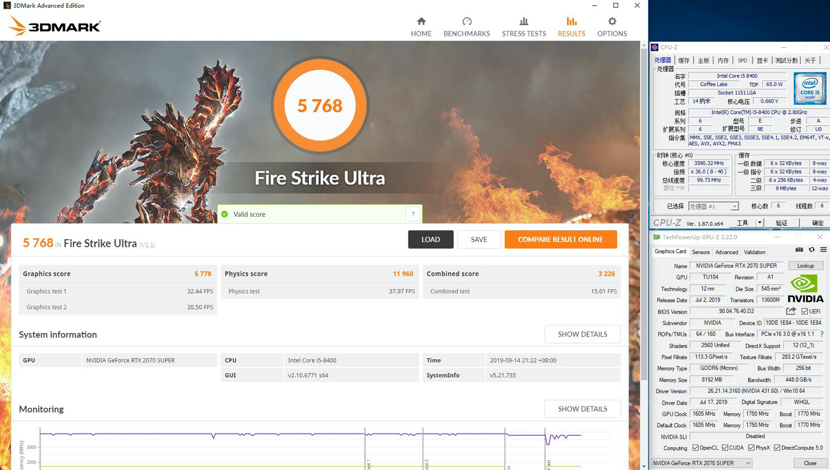
Task: Open the SPD tab in CPU-Z
Action: pos(742,60)
